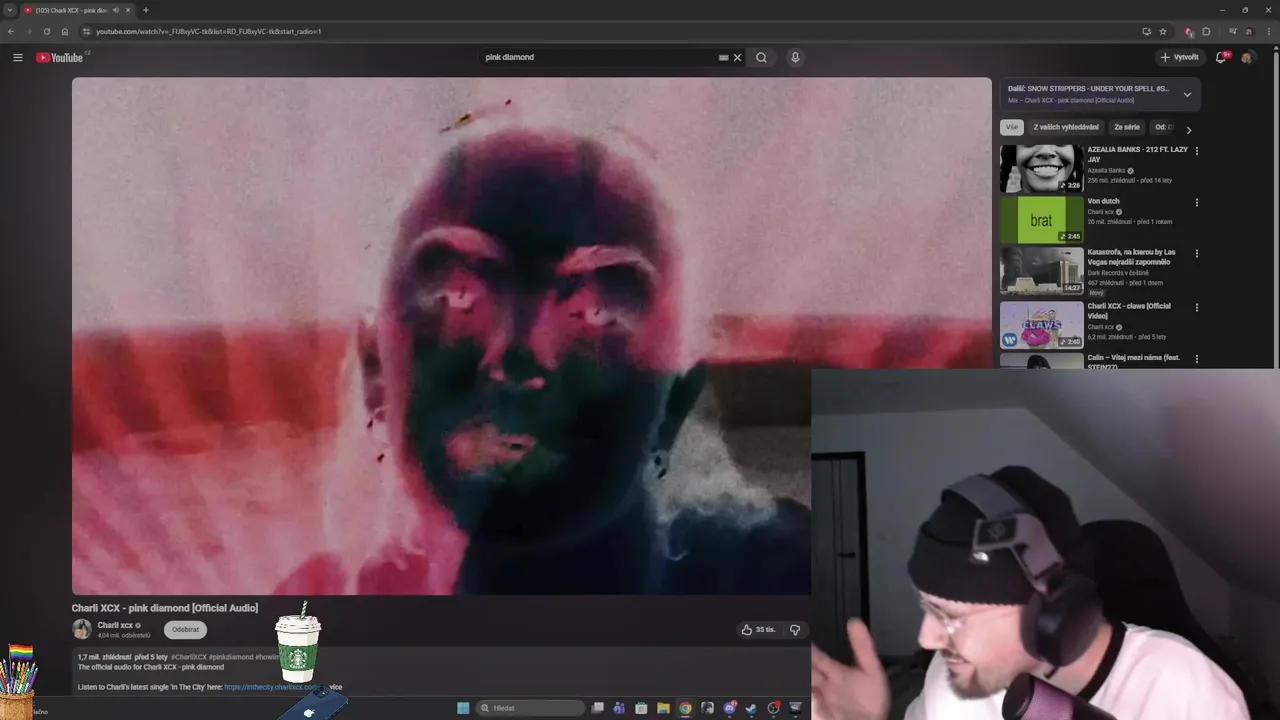Screen dimensions: 1280x720
Task: Open the inthecity.charlixcx.com link
Action: tap(272, 687)
